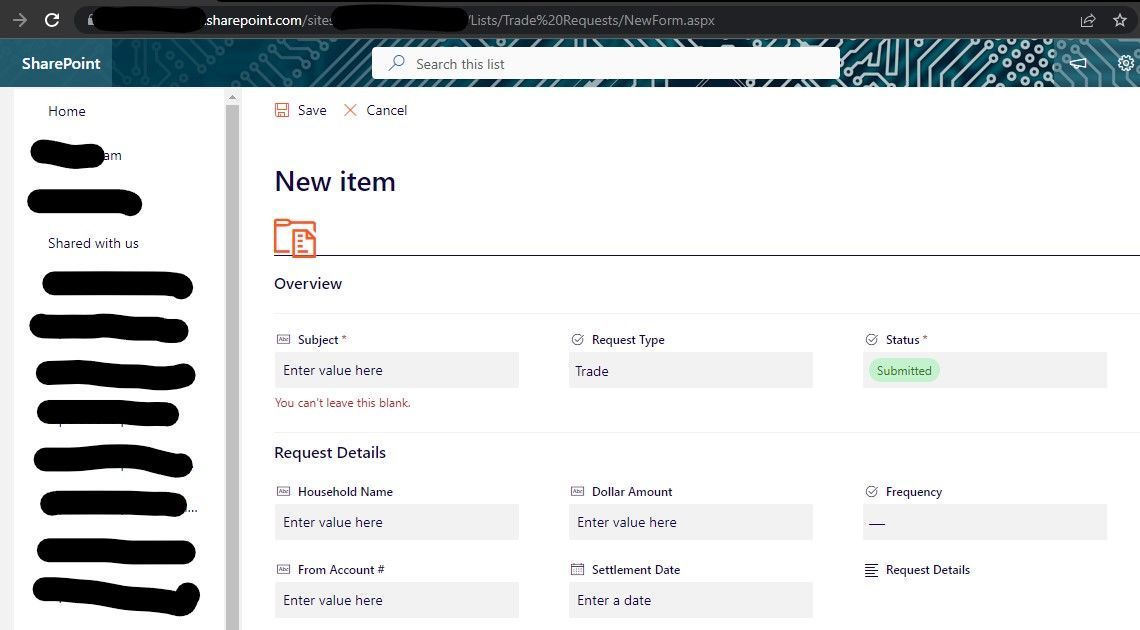The width and height of the screenshot is (1140, 630).
Task: Click the magnifier in Search this list
Action: 395,63
